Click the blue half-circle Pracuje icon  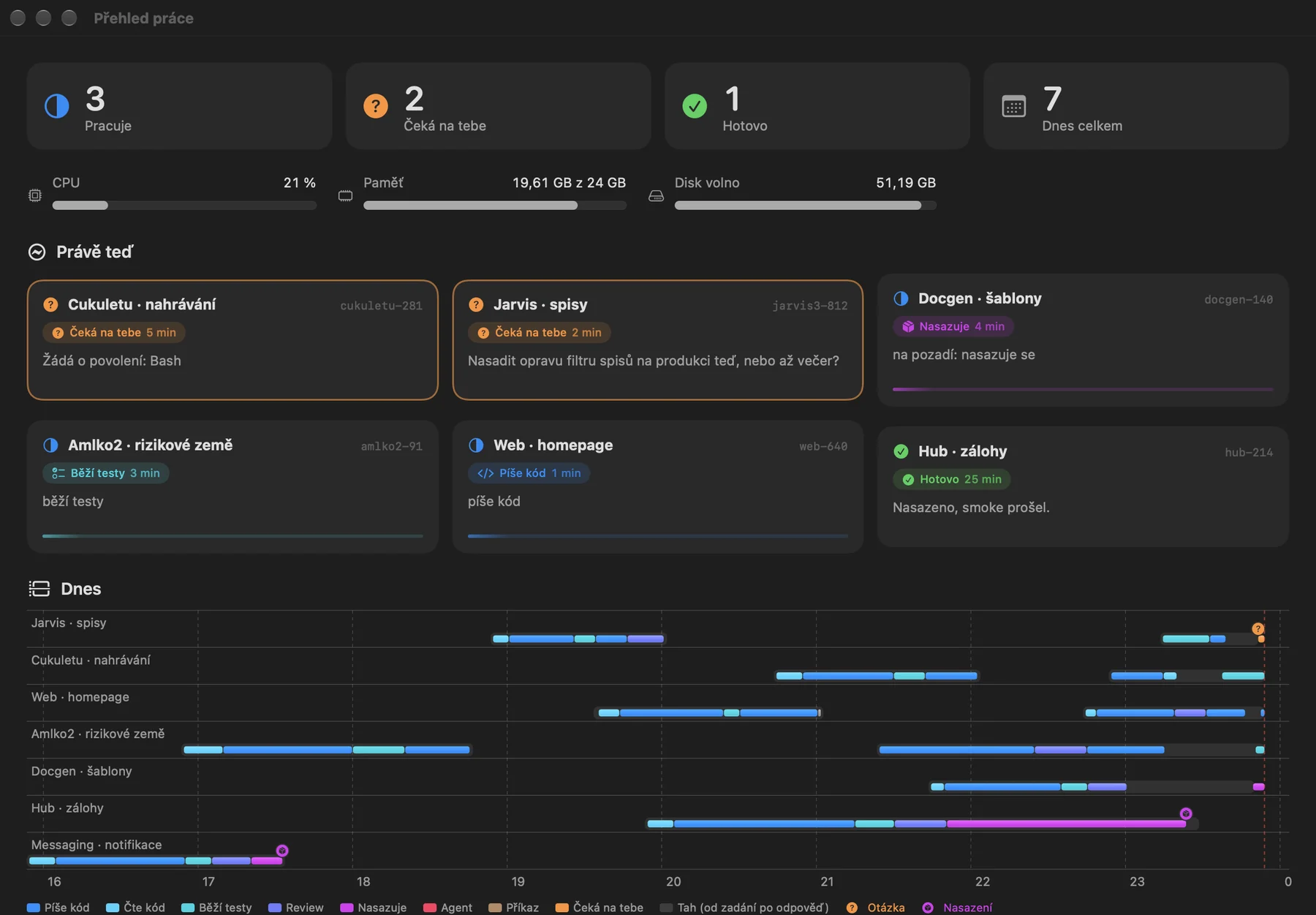57,106
